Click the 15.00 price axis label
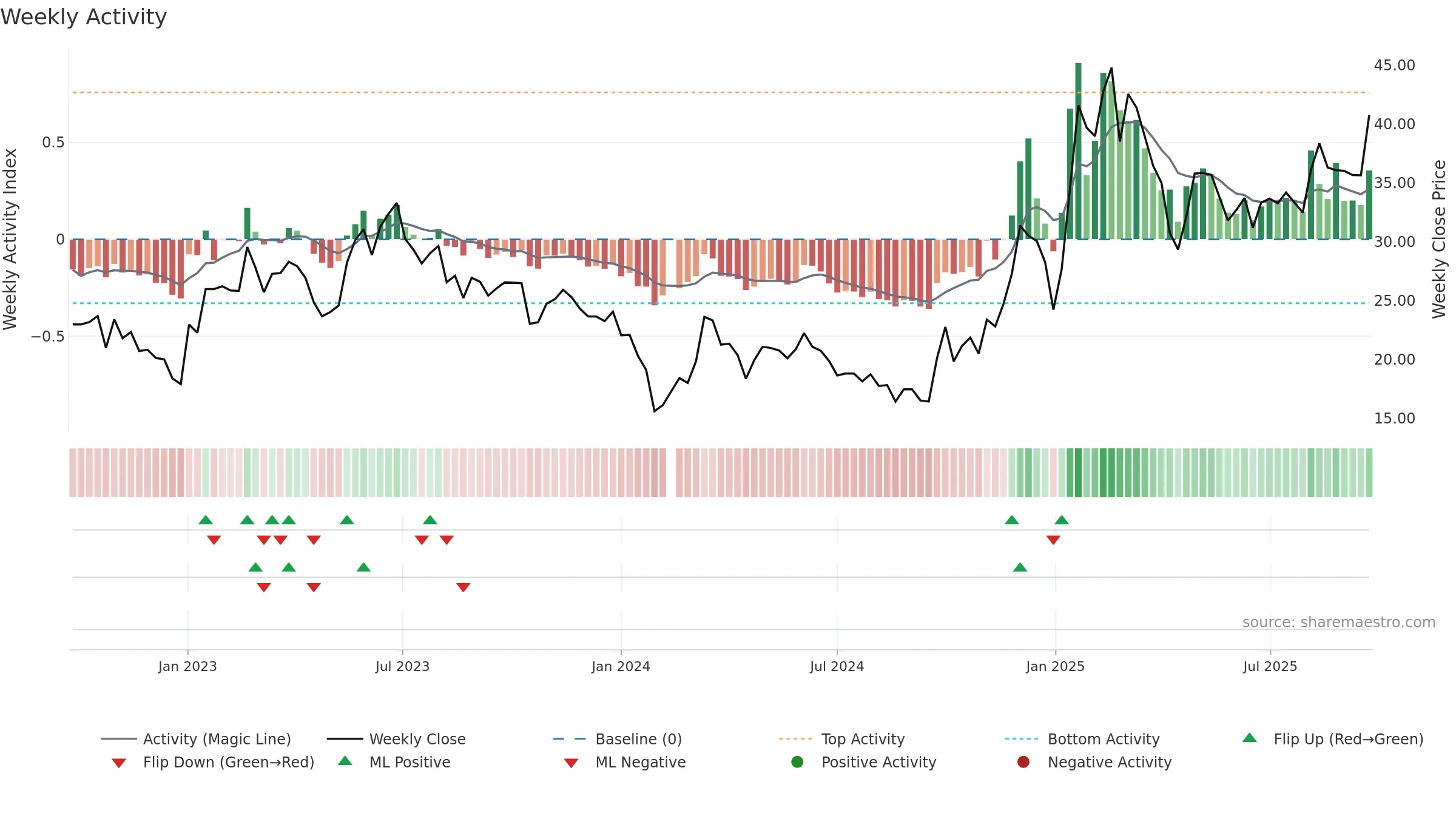 [1394, 418]
